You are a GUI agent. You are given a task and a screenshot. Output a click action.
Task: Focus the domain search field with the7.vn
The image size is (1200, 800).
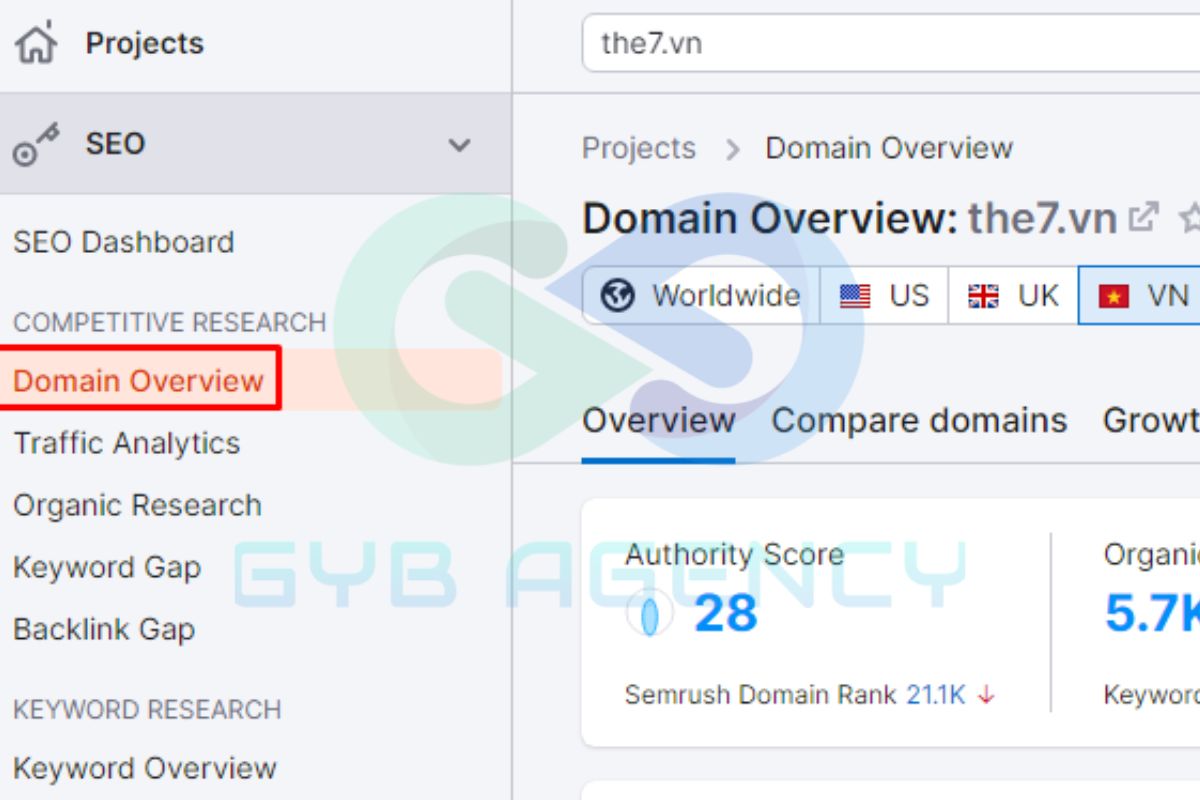pos(891,43)
